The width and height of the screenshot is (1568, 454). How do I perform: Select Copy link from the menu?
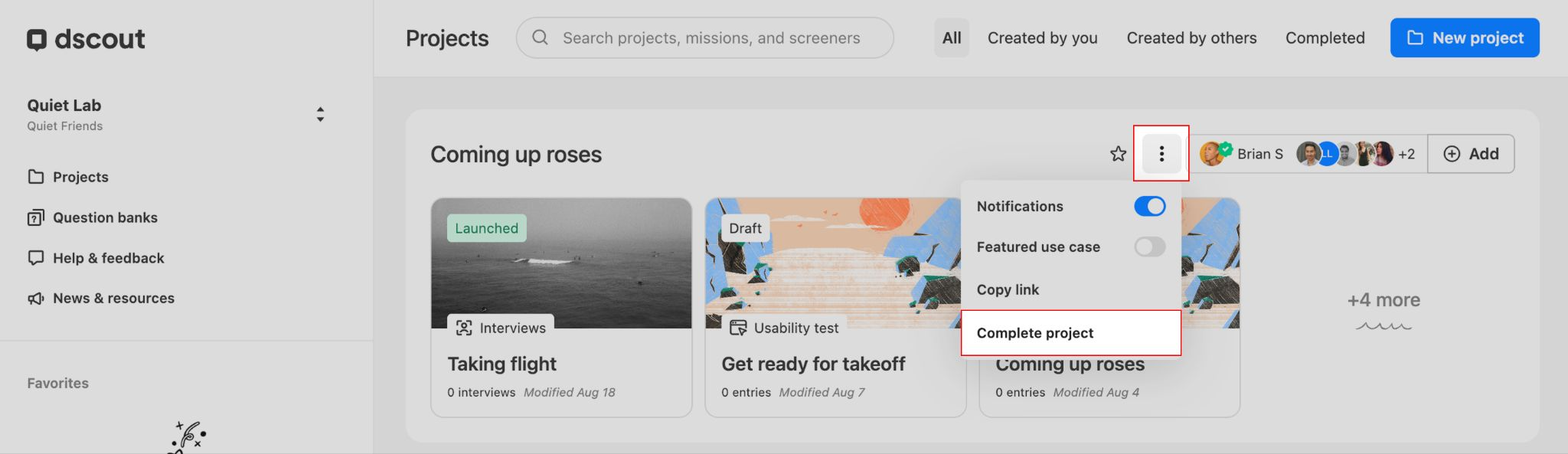(1008, 289)
